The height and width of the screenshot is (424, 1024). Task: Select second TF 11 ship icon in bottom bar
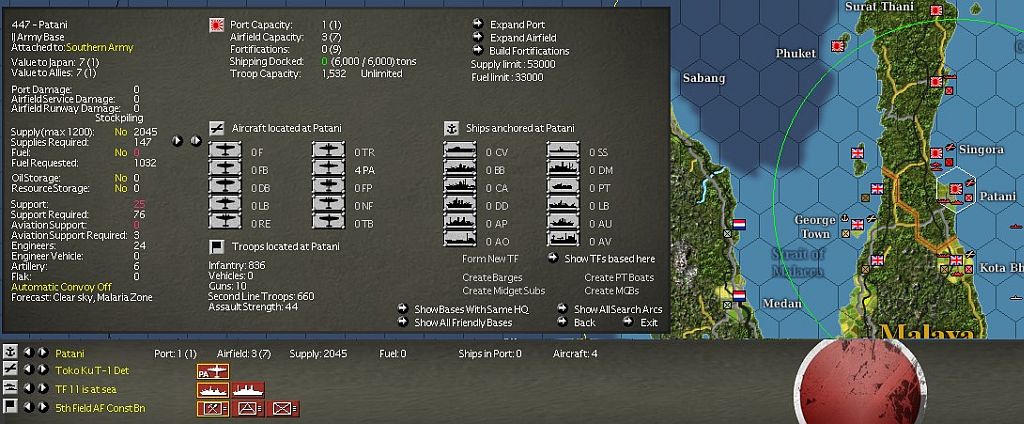pyautogui.click(x=248, y=390)
